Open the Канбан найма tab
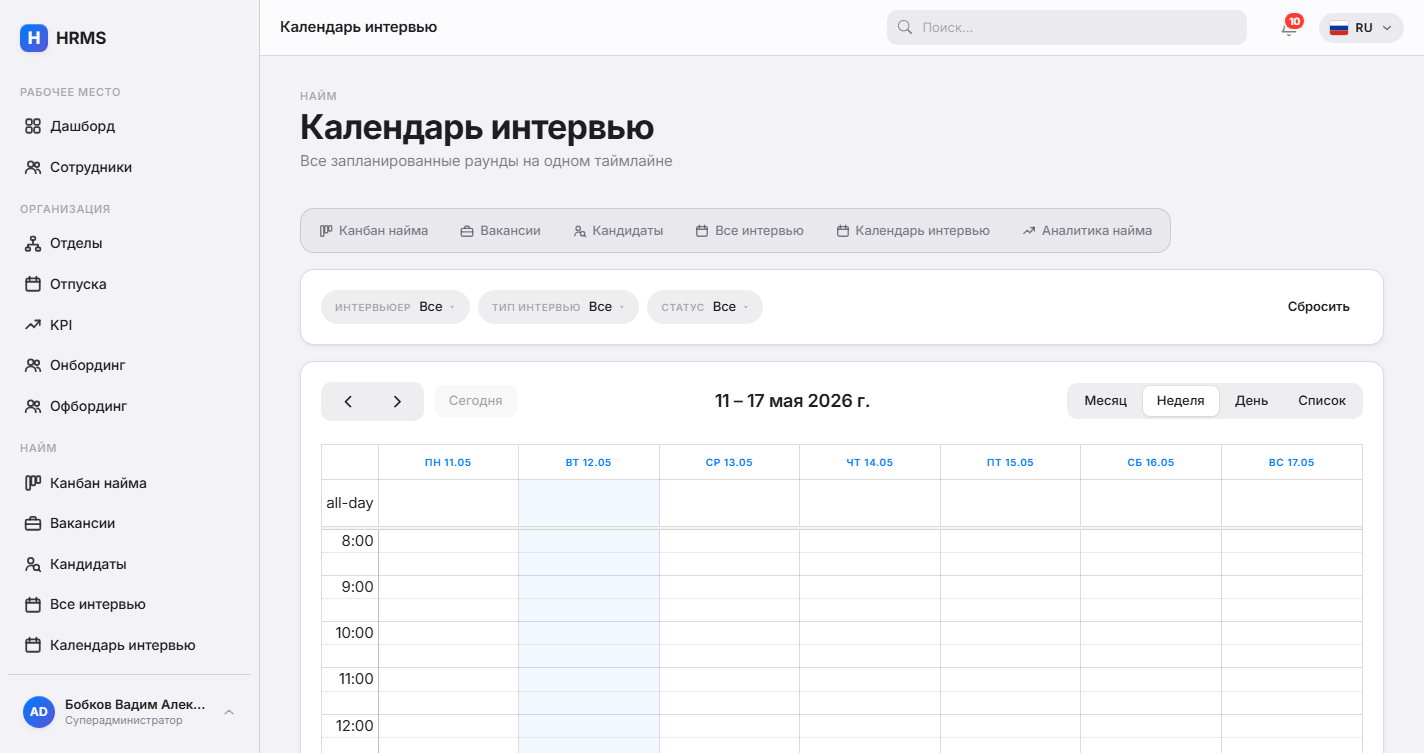The width and height of the screenshot is (1424, 753). pos(374,231)
